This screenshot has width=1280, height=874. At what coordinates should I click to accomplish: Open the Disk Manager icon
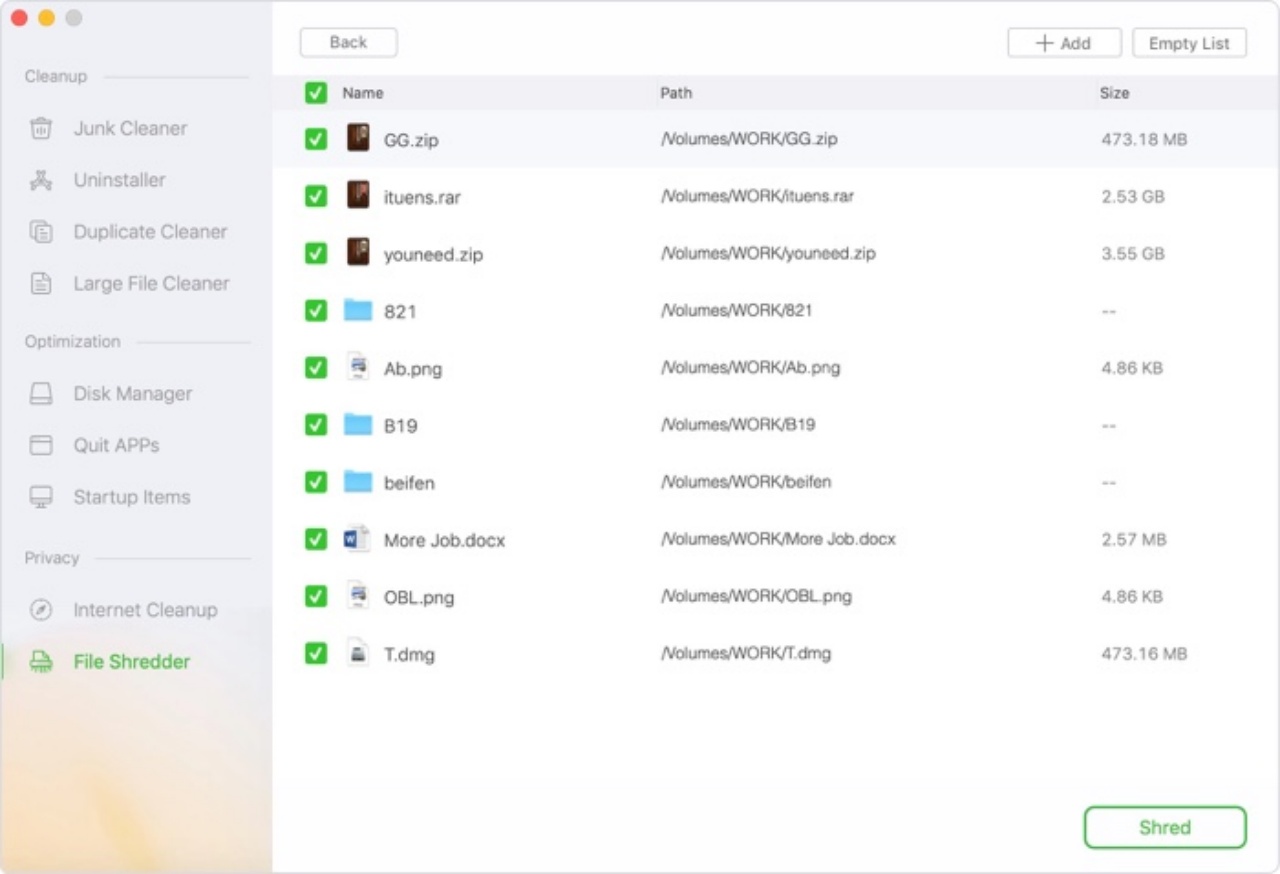pos(41,394)
